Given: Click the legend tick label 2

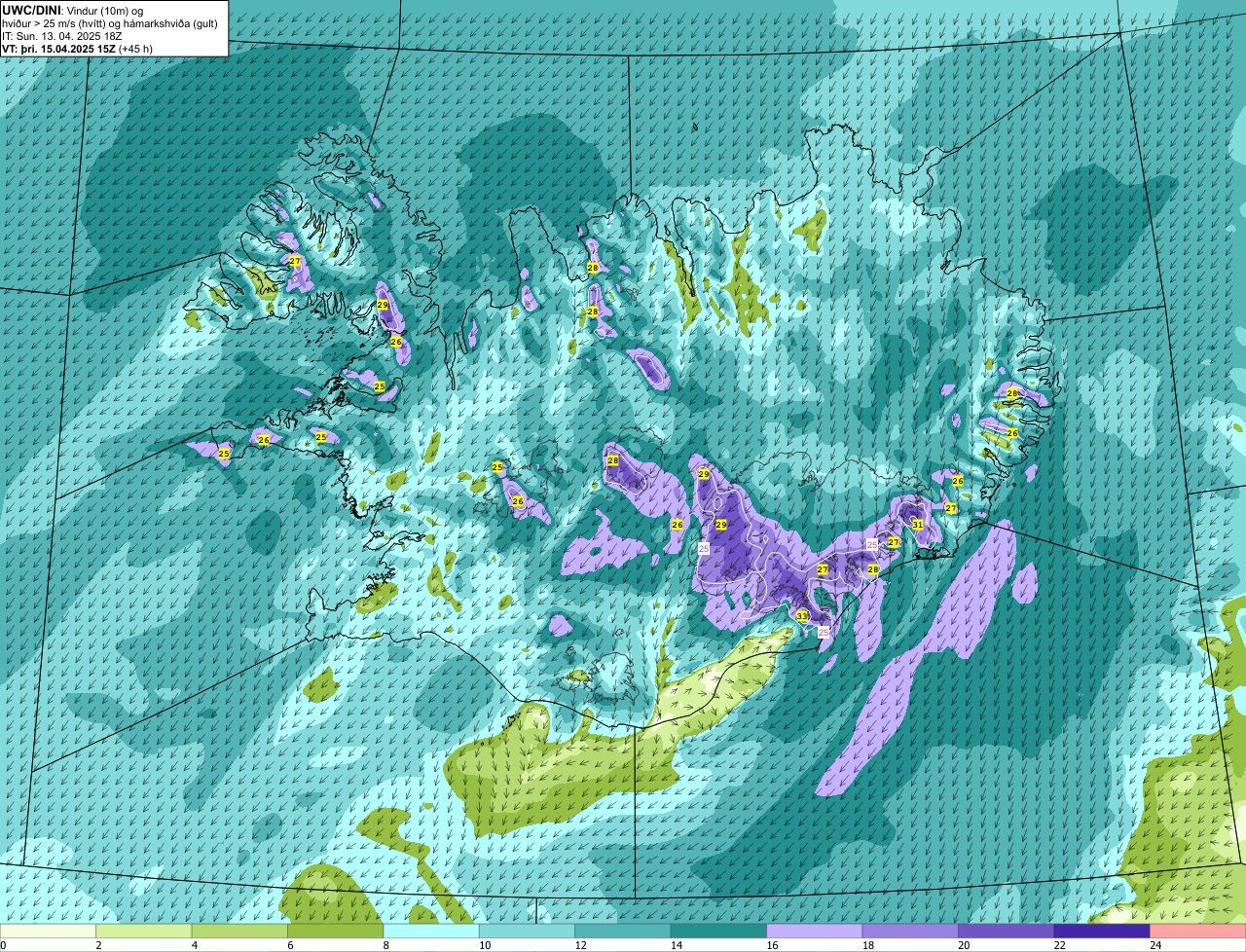Looking at the screenshot, I should tap(98, 945).
